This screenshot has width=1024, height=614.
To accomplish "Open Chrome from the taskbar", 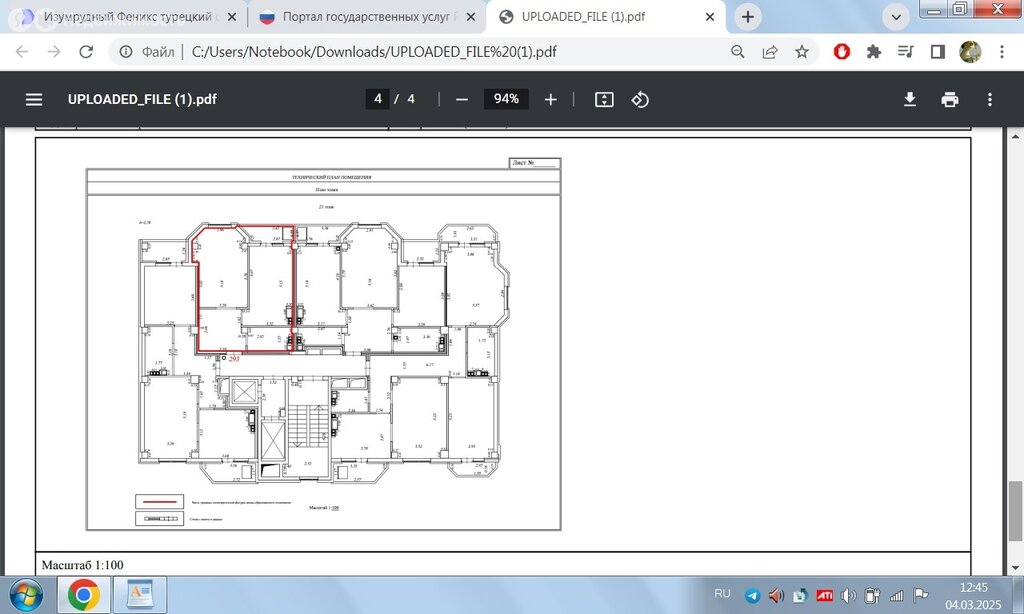I will [83, 595].
